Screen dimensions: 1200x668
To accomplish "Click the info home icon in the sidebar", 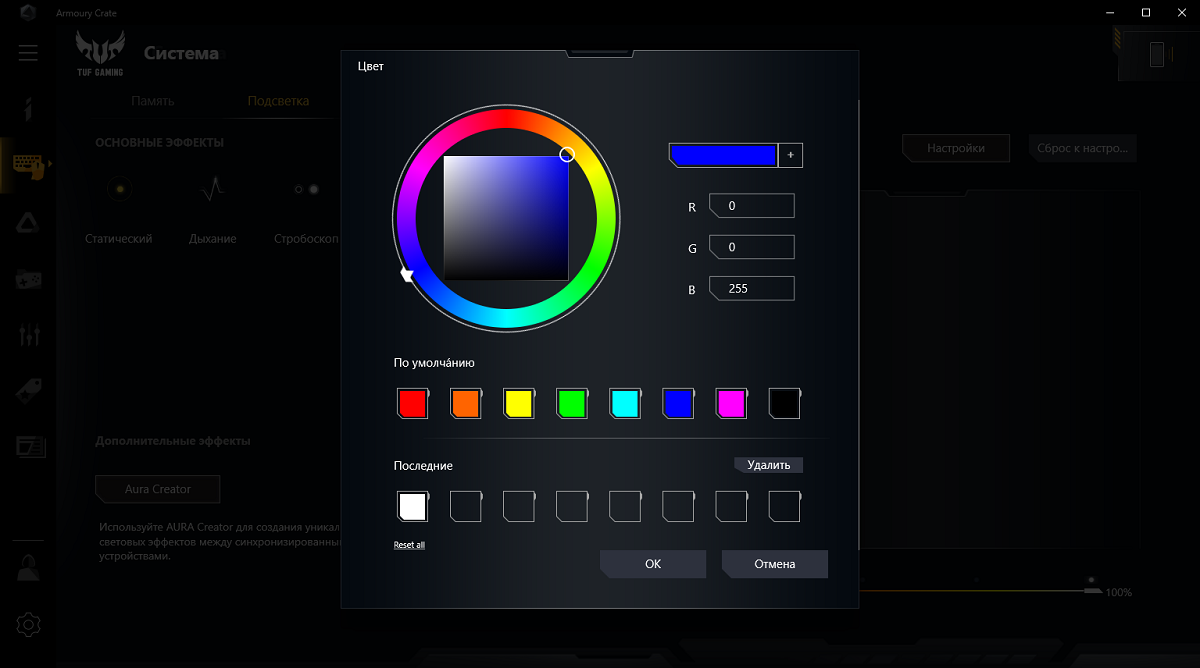I will tap(28, 108).
